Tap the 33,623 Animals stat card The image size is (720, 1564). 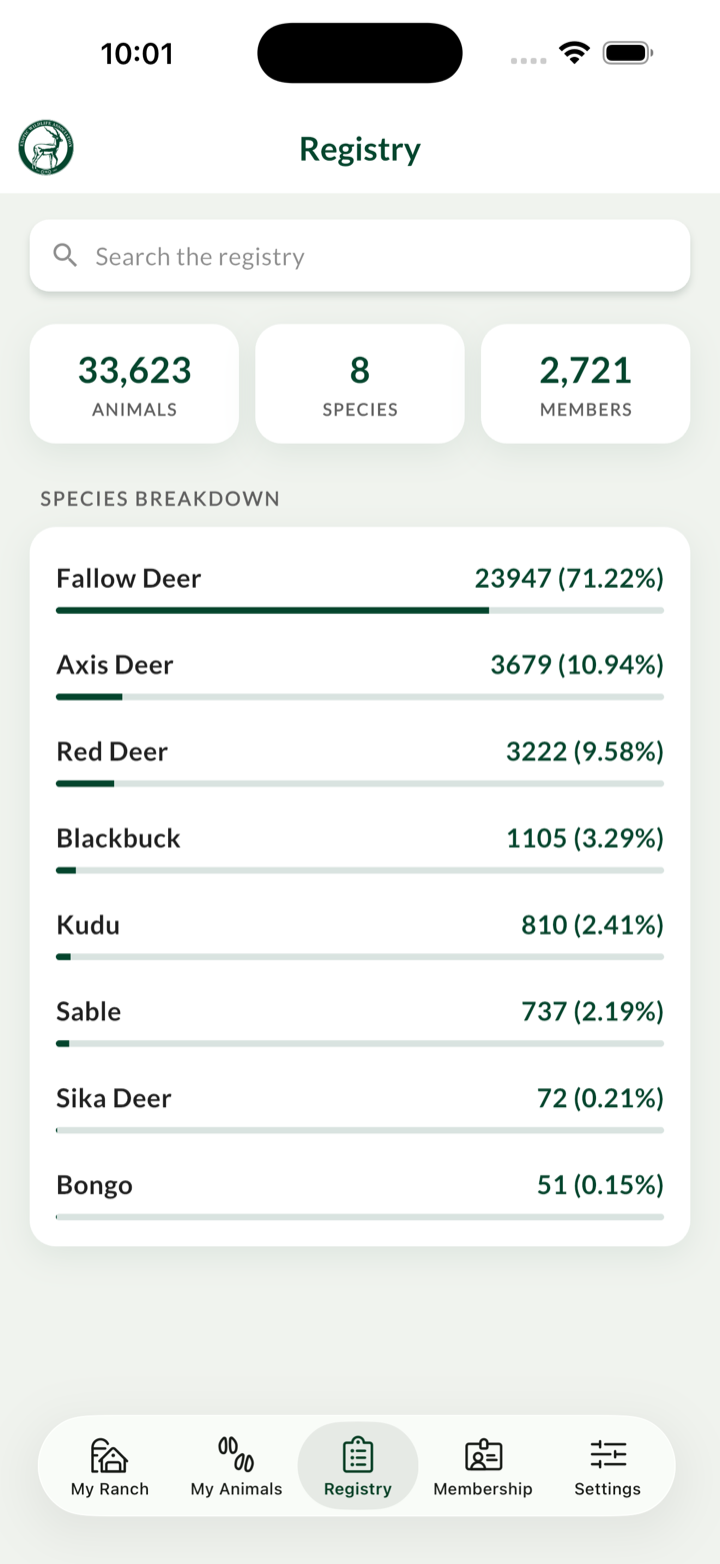(x=134, y=383)
